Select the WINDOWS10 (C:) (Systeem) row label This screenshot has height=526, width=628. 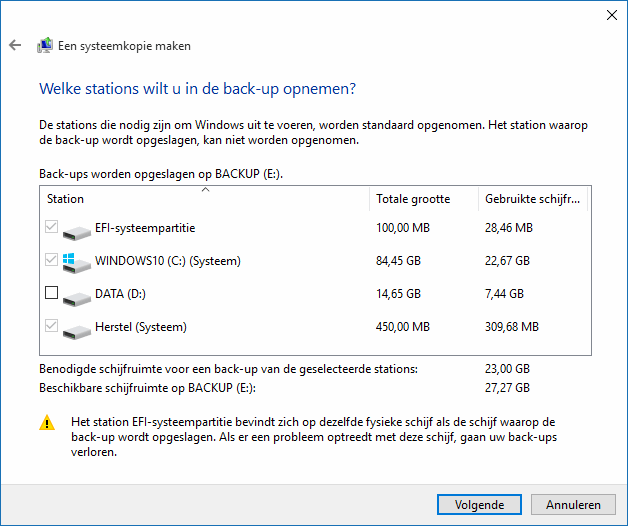(168, 261)
